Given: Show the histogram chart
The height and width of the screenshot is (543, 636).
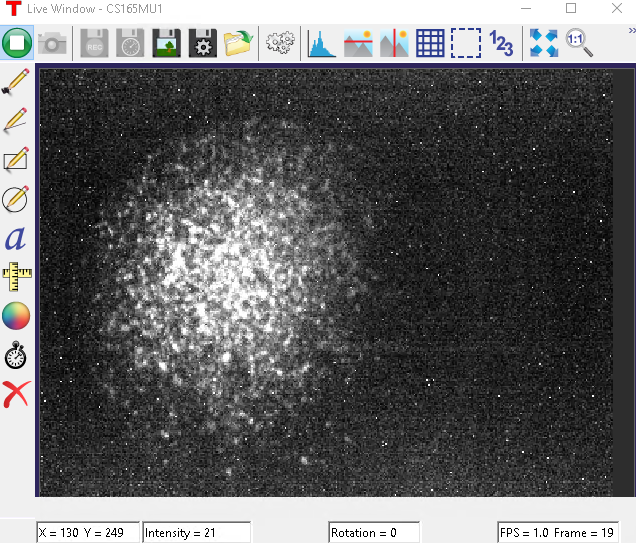Looking at the screenshot, I should [x=322, y=43].
